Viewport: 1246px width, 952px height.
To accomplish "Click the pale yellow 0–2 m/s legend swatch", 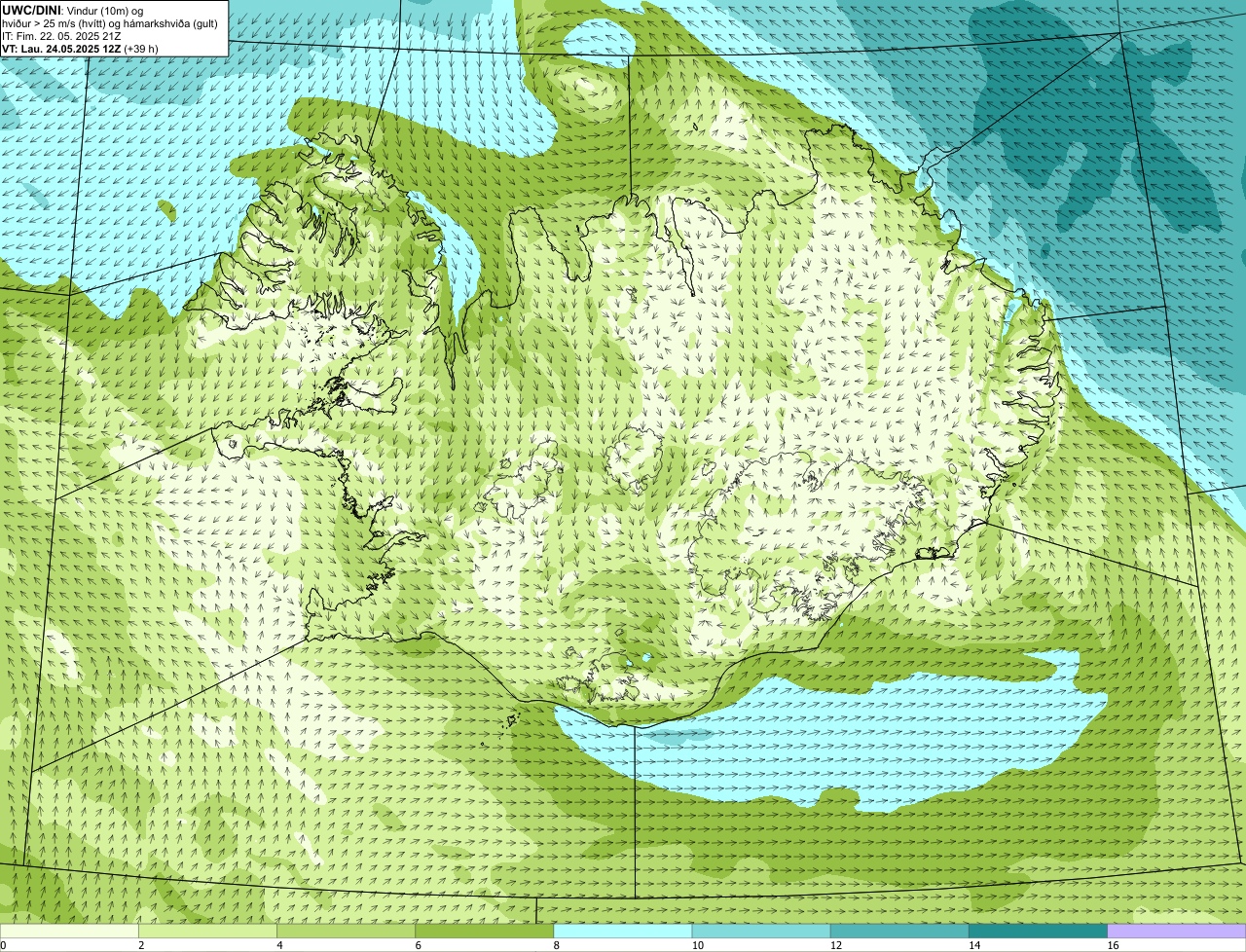I will (x=69, y=931).
